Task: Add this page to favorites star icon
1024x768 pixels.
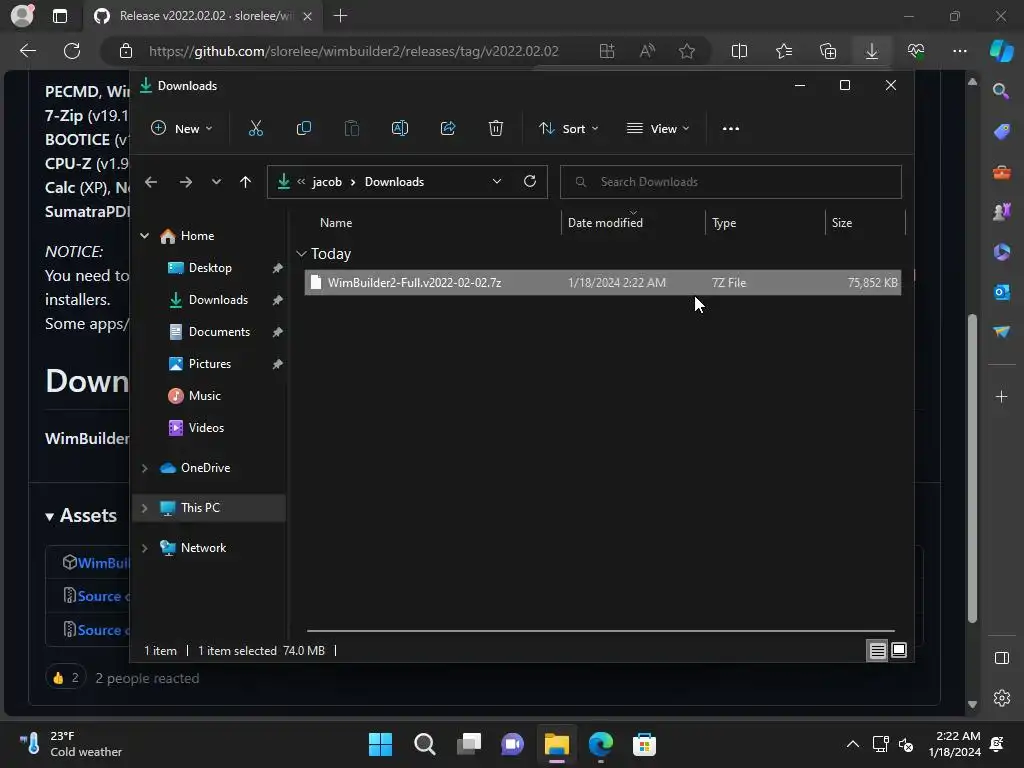Action: pos(686,51)
